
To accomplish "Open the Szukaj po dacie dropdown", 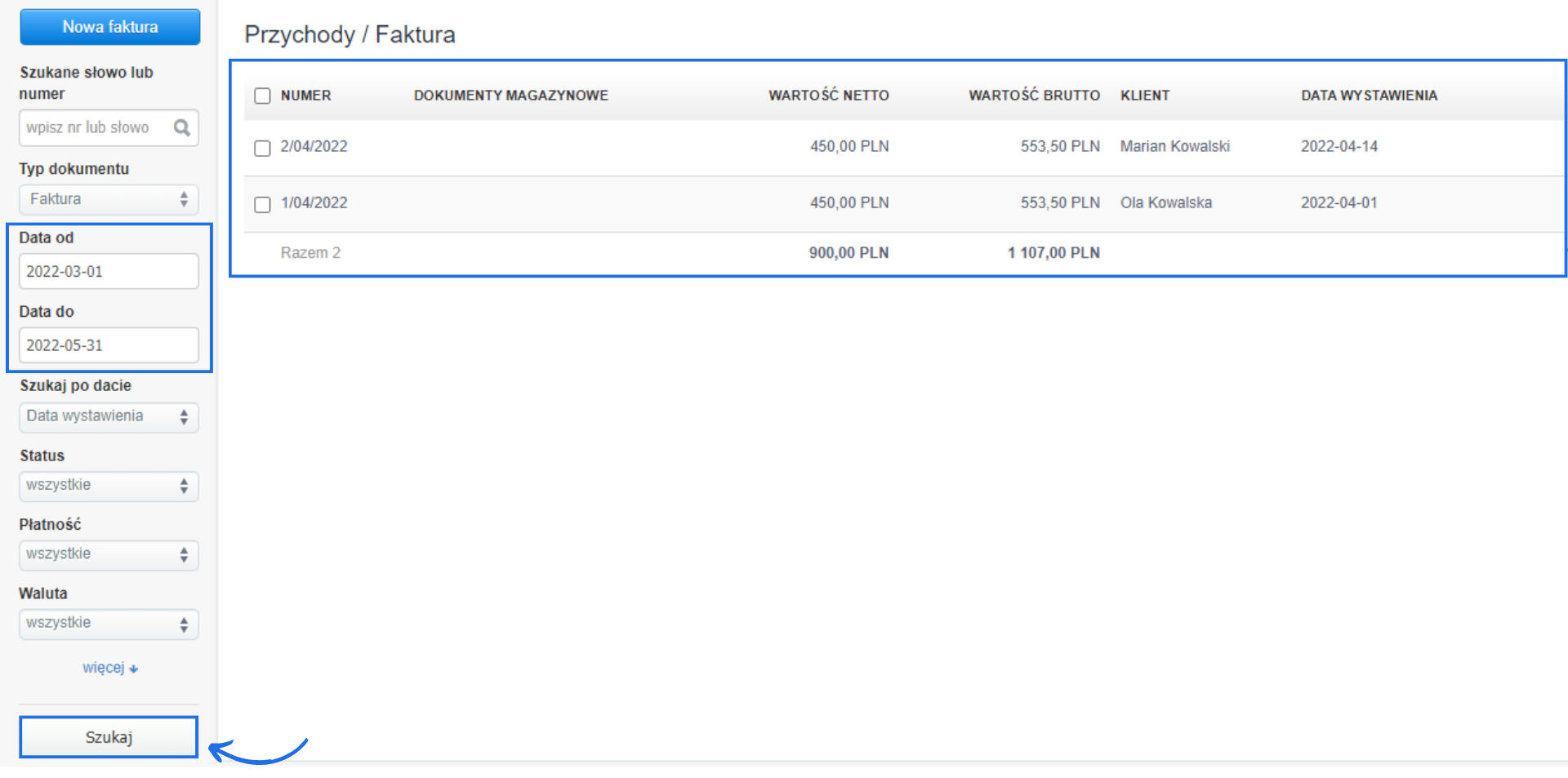I will [109, 417].
